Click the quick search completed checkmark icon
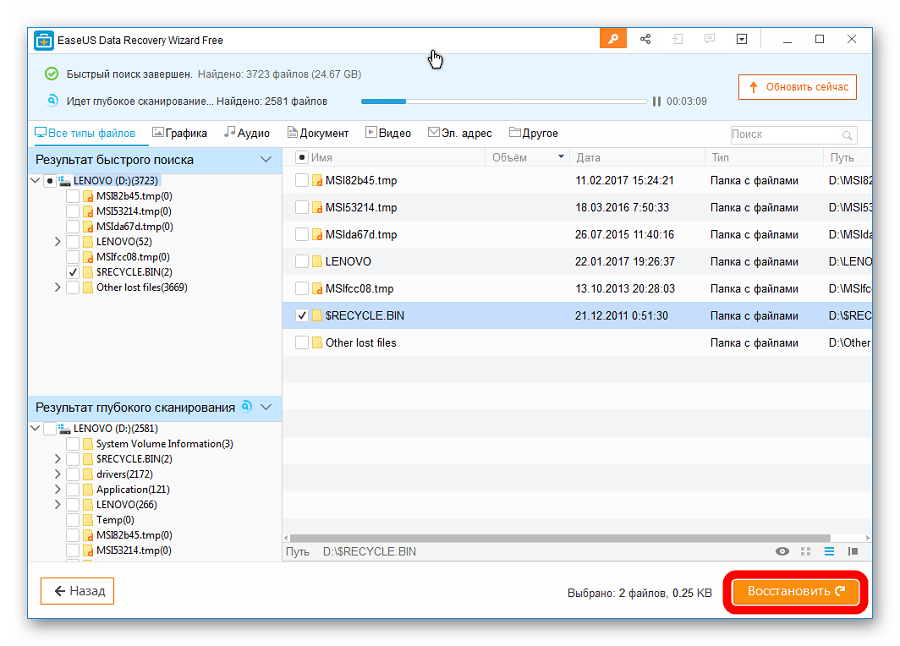 pos(52,74)
